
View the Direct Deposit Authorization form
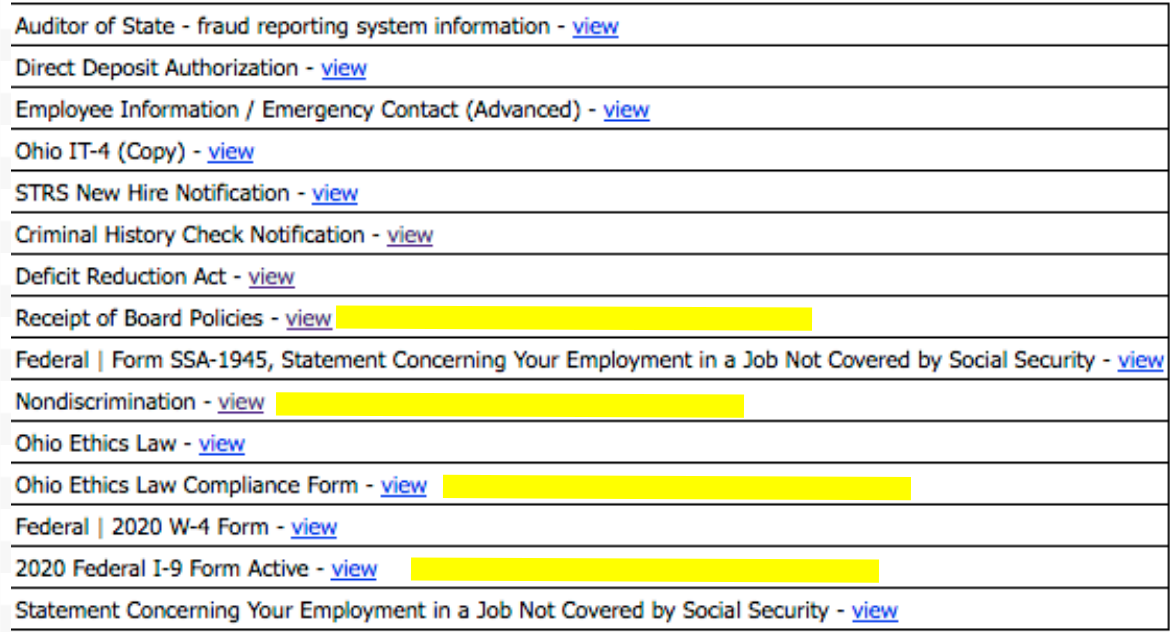pyautogui.click(x=343, y=69)
